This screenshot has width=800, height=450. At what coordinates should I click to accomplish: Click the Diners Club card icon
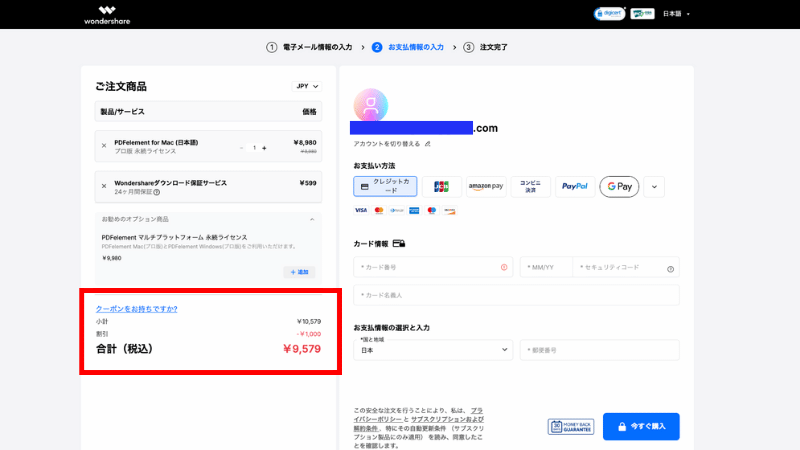(x=396, y=210)
